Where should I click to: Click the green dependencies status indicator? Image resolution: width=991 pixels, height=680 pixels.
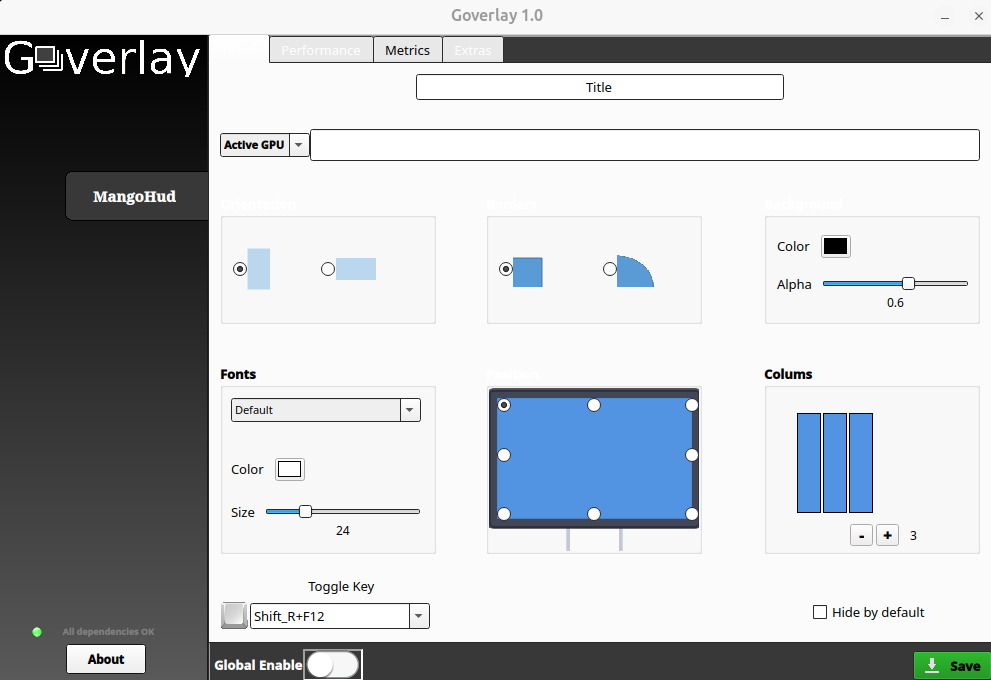point(37,631)
